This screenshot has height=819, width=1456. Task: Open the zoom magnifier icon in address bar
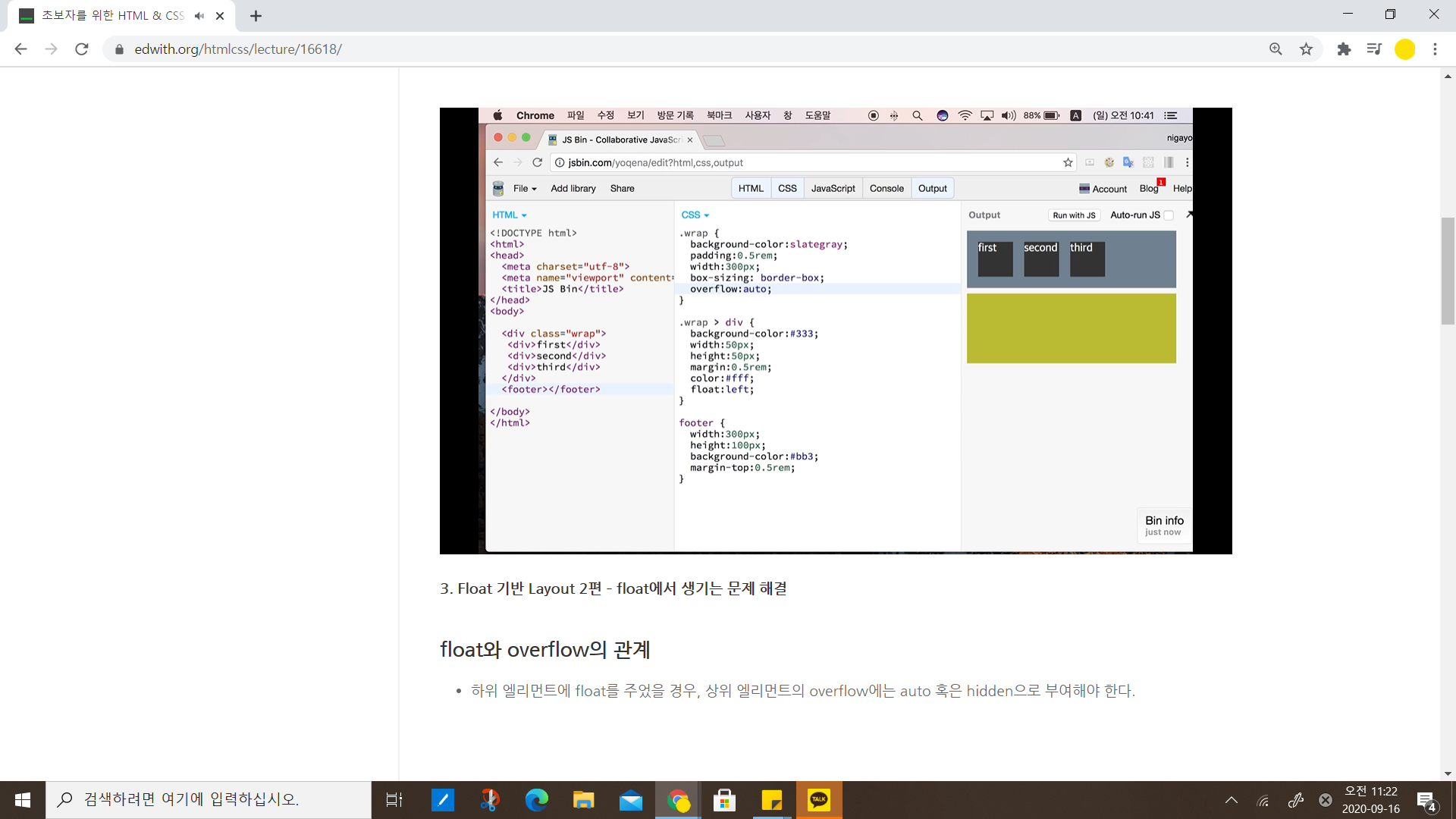tap(1276, 49)
